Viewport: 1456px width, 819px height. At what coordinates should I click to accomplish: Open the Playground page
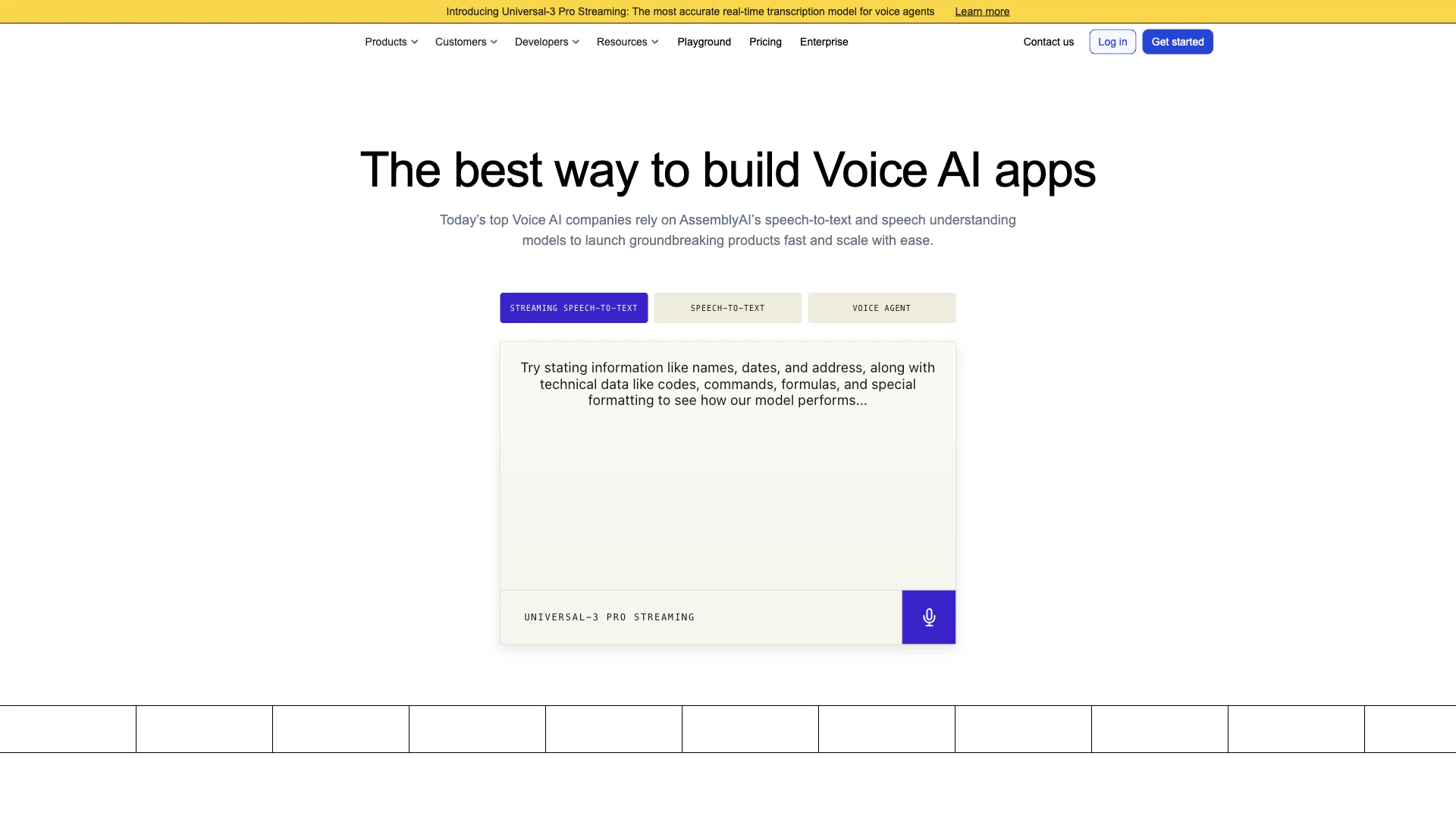(x=704, y=42)
